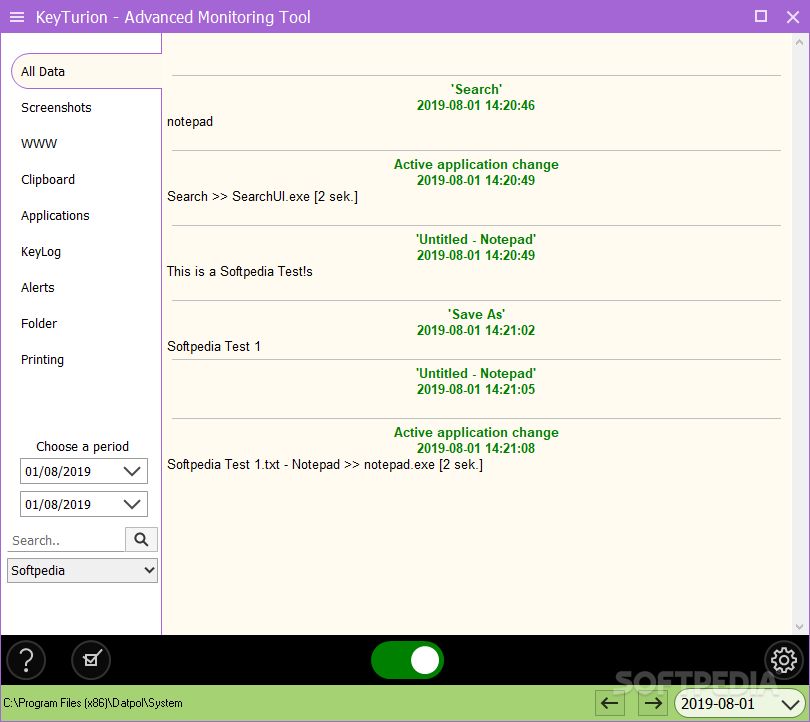This screenshot has height=722, width=810.
Task: Click the Search.. input field
Action: [66, 540]
